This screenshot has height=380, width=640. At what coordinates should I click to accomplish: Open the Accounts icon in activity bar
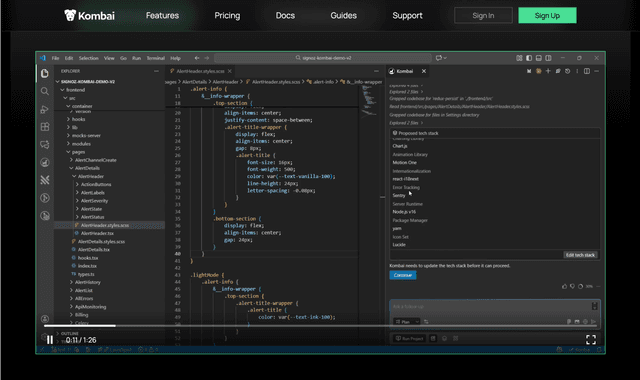(x=45, y=319)
